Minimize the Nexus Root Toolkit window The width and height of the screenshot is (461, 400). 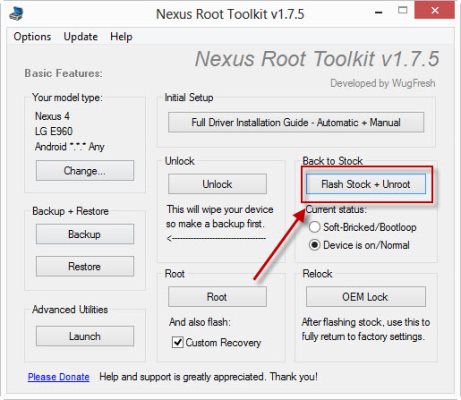[378, 12]
